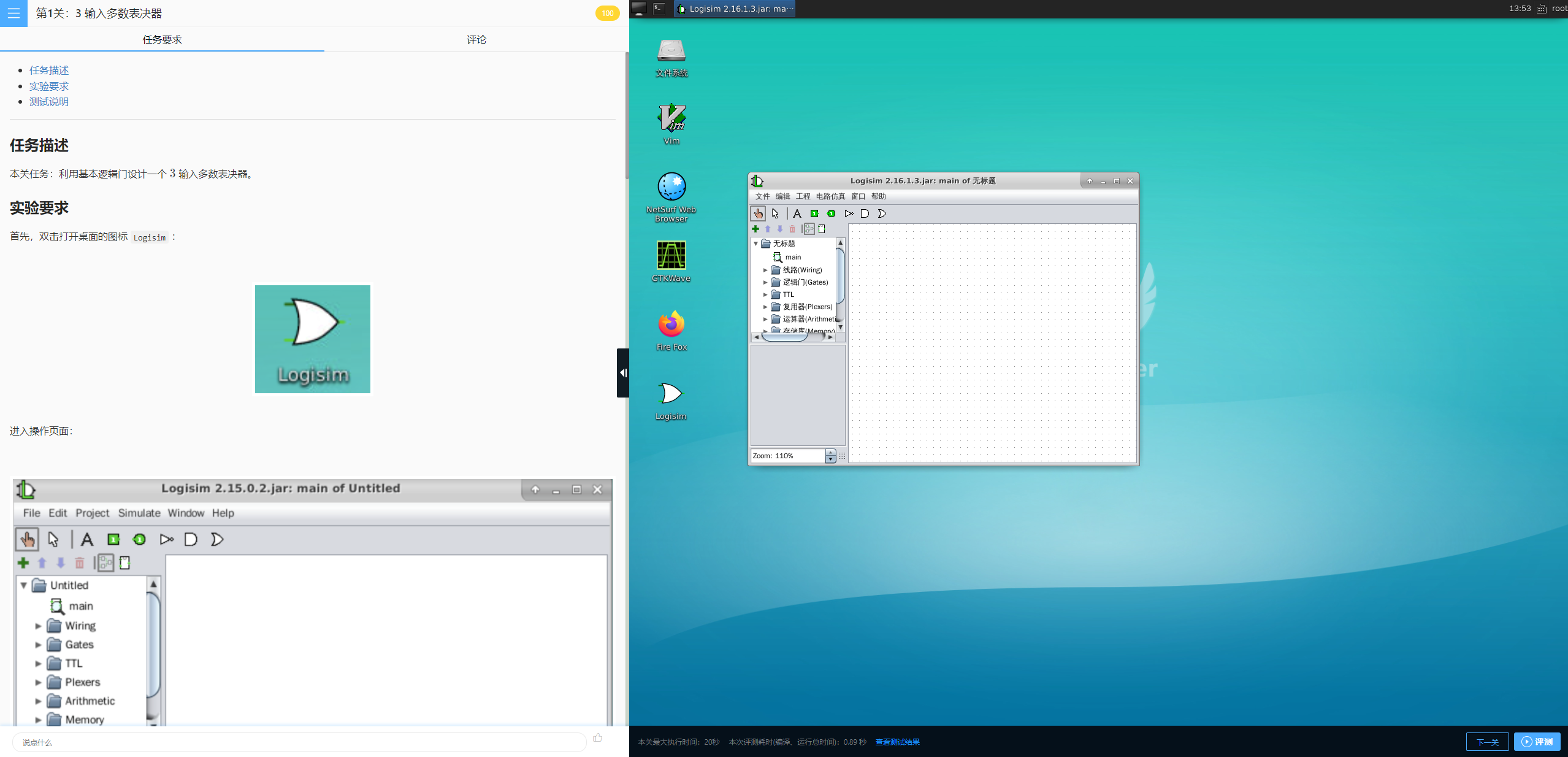Viewport: 1568px width, 757px height.
Task: Click the 实验要求 anchor link
Action: click(49, 86)
